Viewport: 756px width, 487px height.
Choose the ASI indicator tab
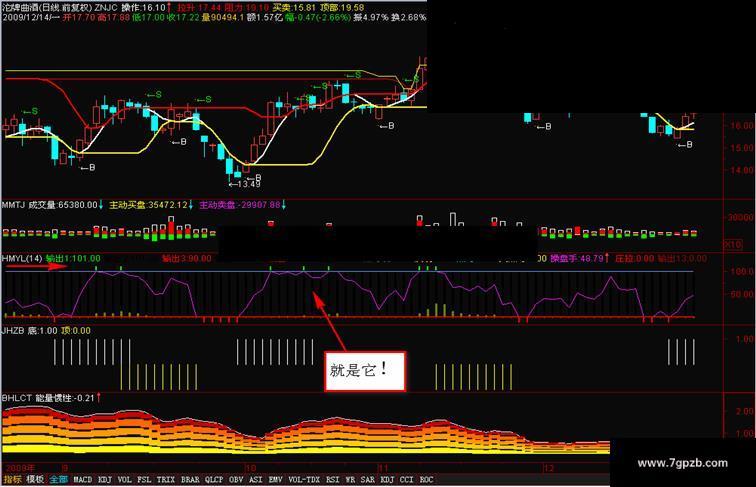pos(256,480)
